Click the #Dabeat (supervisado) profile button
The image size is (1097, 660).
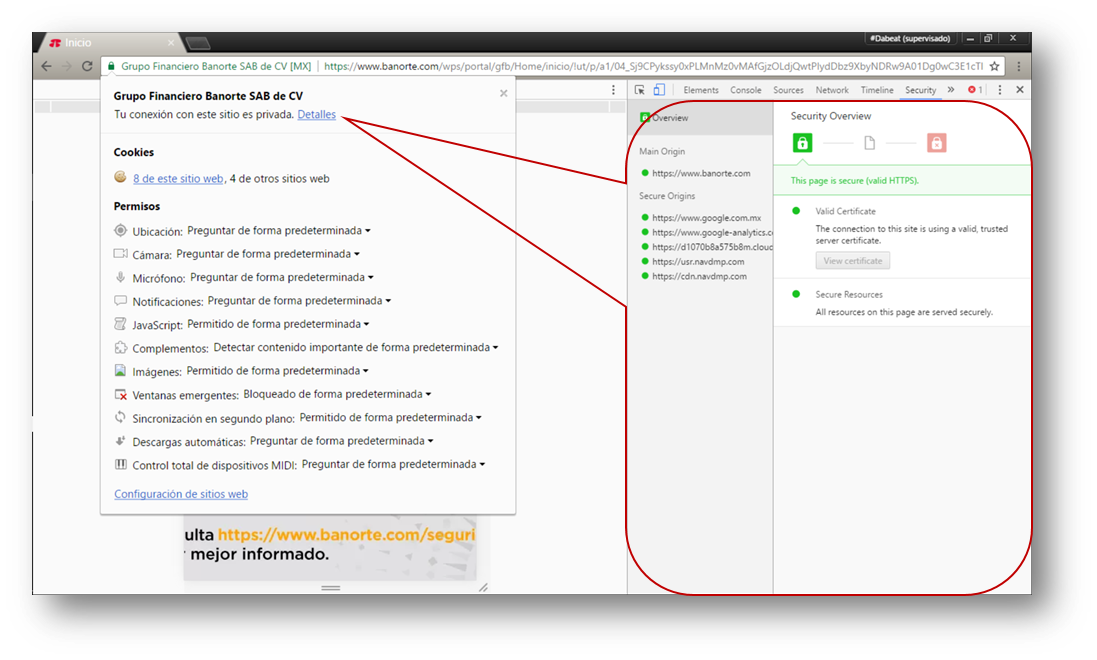point(910,38)
